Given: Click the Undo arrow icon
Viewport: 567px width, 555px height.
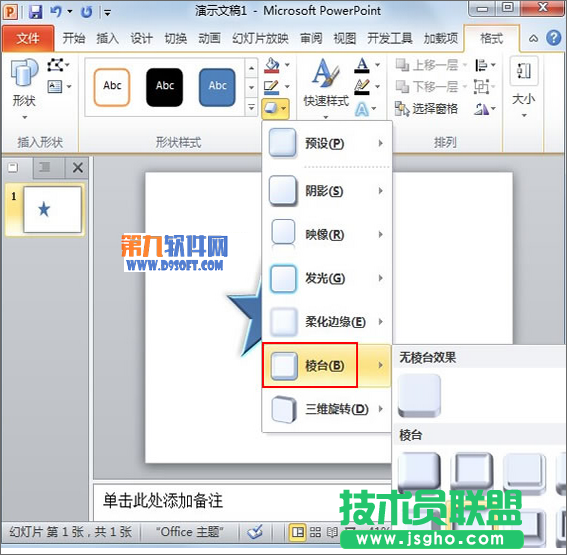Looking at the screenshot, I should 56,12.
